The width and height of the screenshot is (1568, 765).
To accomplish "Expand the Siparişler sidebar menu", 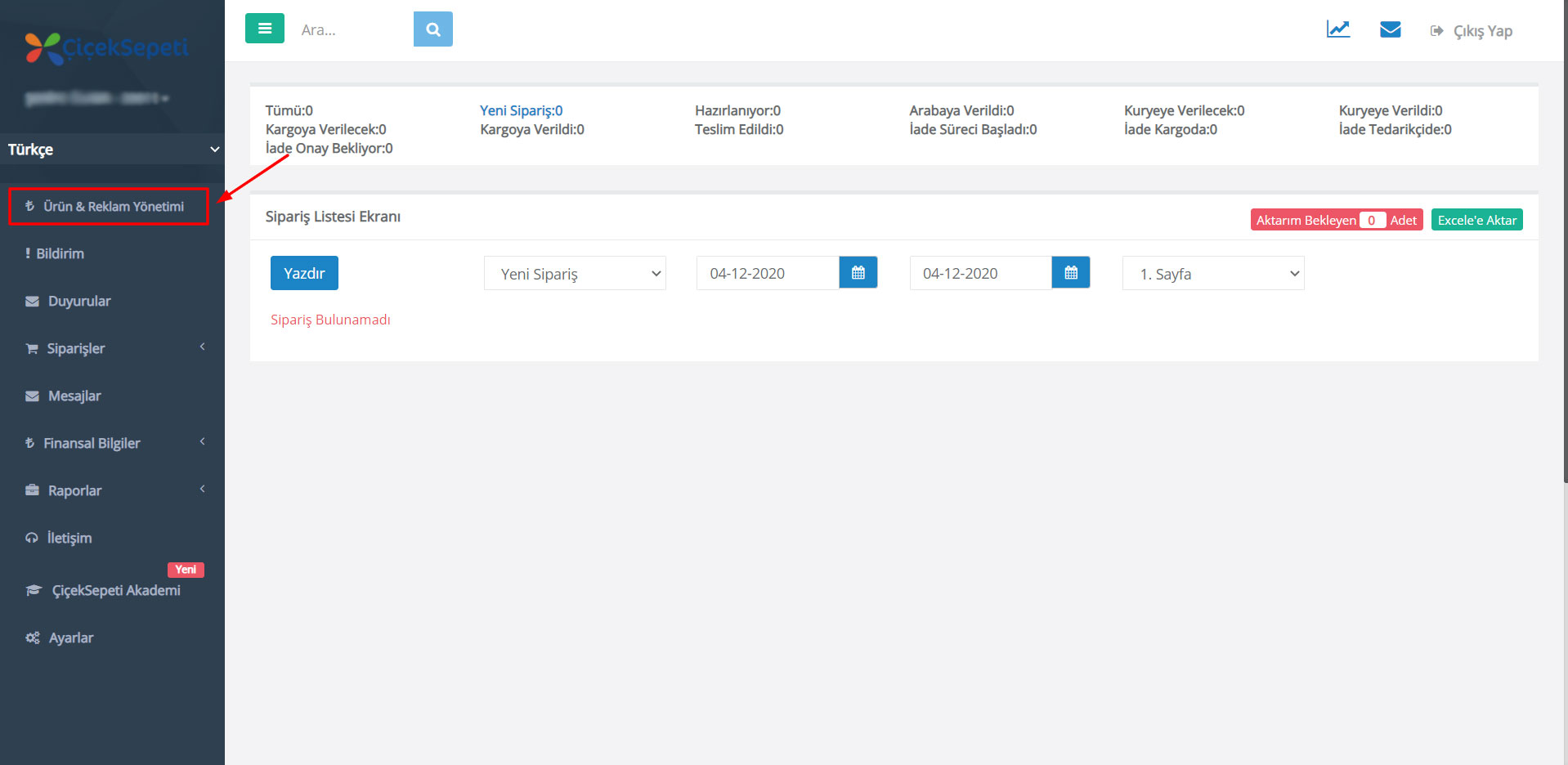I will coord(112,348).
